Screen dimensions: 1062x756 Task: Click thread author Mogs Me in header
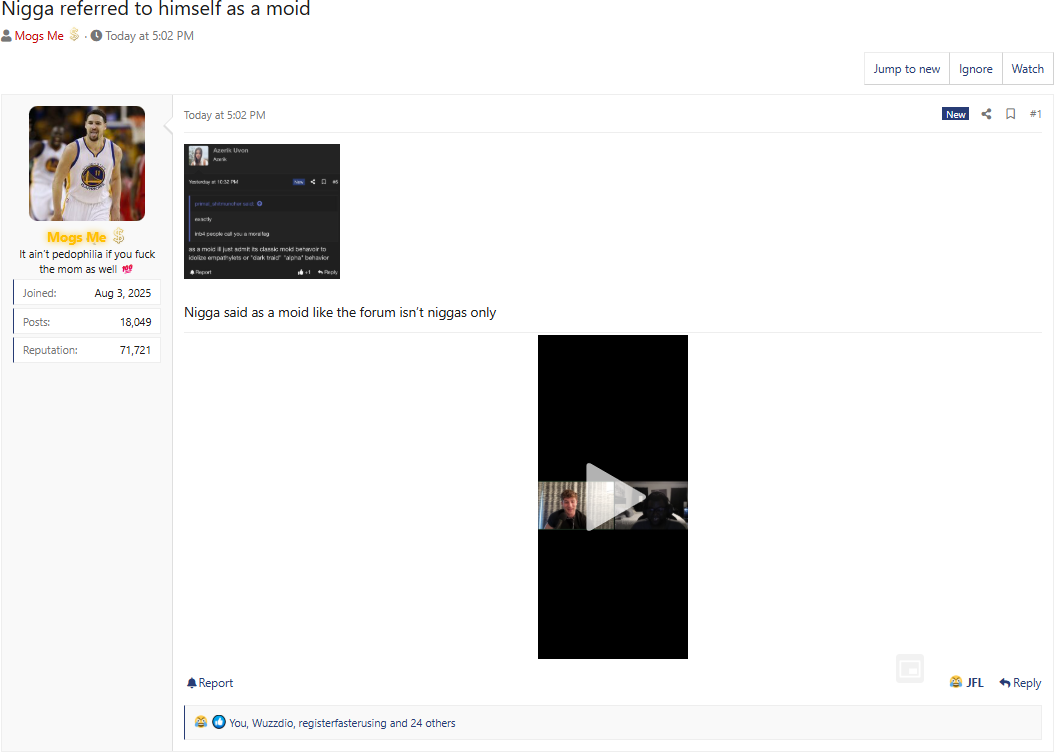39,36
